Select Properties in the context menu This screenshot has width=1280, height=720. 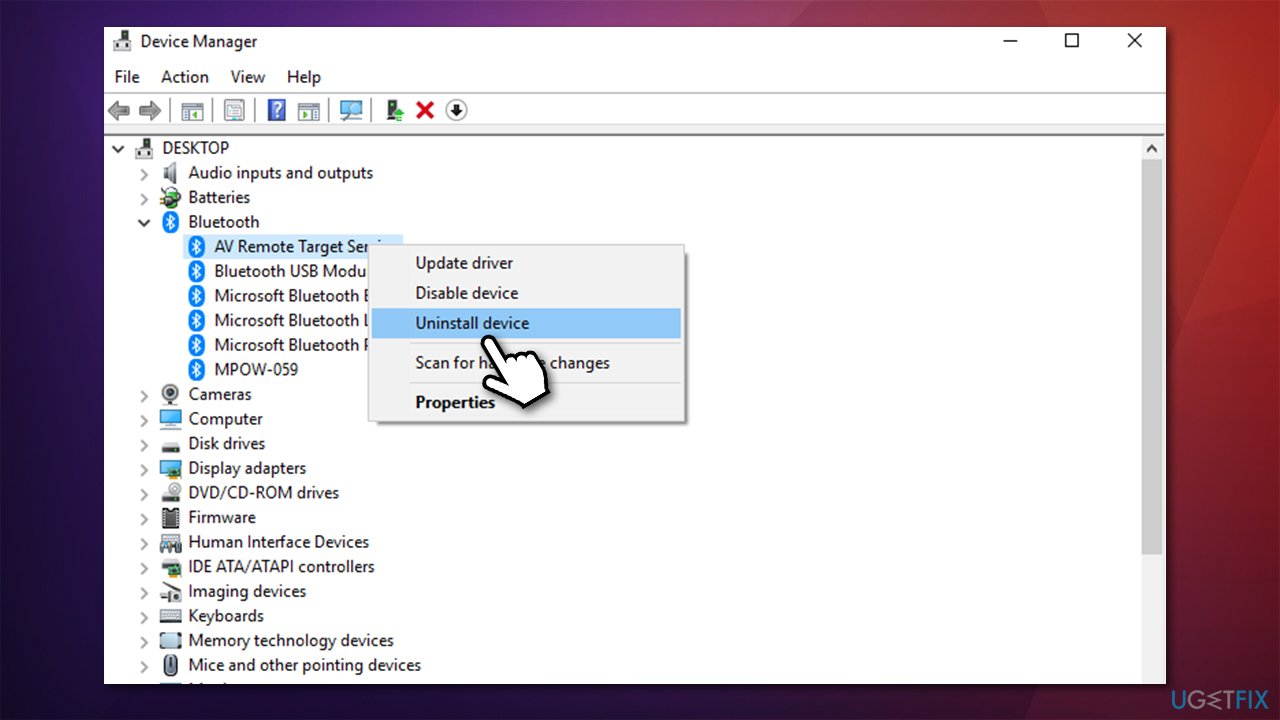click(455, 402)
